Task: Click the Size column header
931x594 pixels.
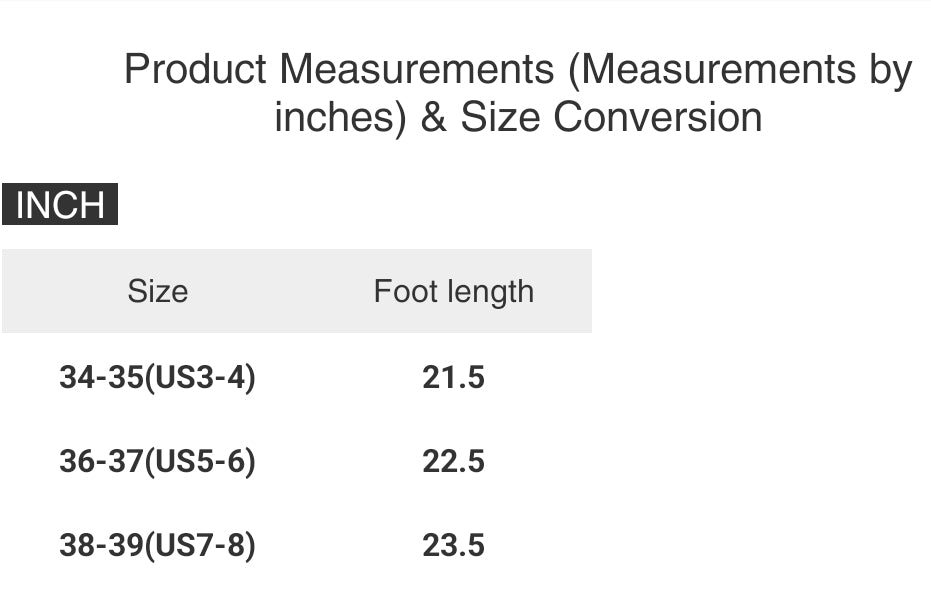Action: coord(157,291)
